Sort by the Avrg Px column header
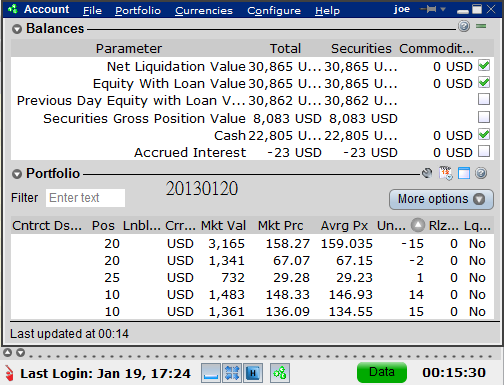 [344, 226]
